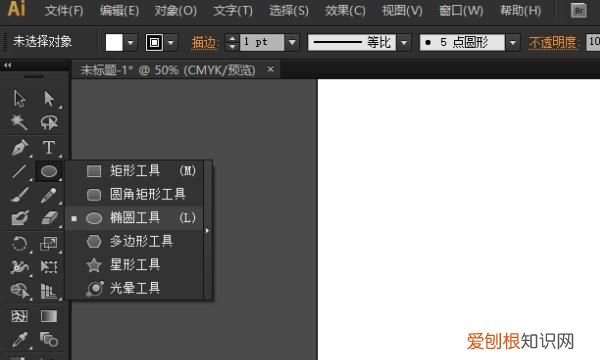Open stroke weight dropdown list
Image resolution: width=600 pixels, height=360 pixels.
[x=292, y=42]
